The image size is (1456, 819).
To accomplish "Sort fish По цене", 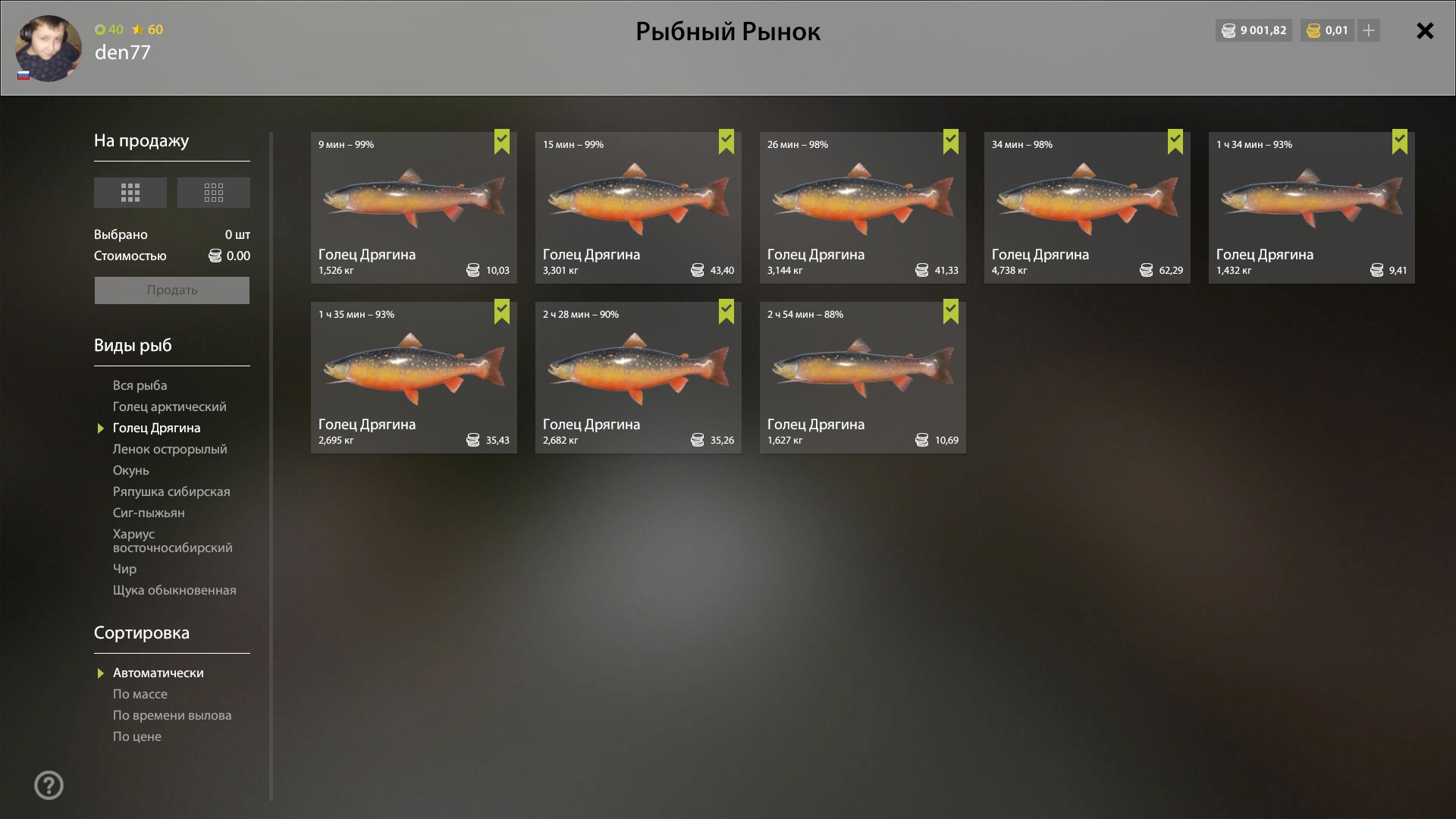I will (137, 736).
